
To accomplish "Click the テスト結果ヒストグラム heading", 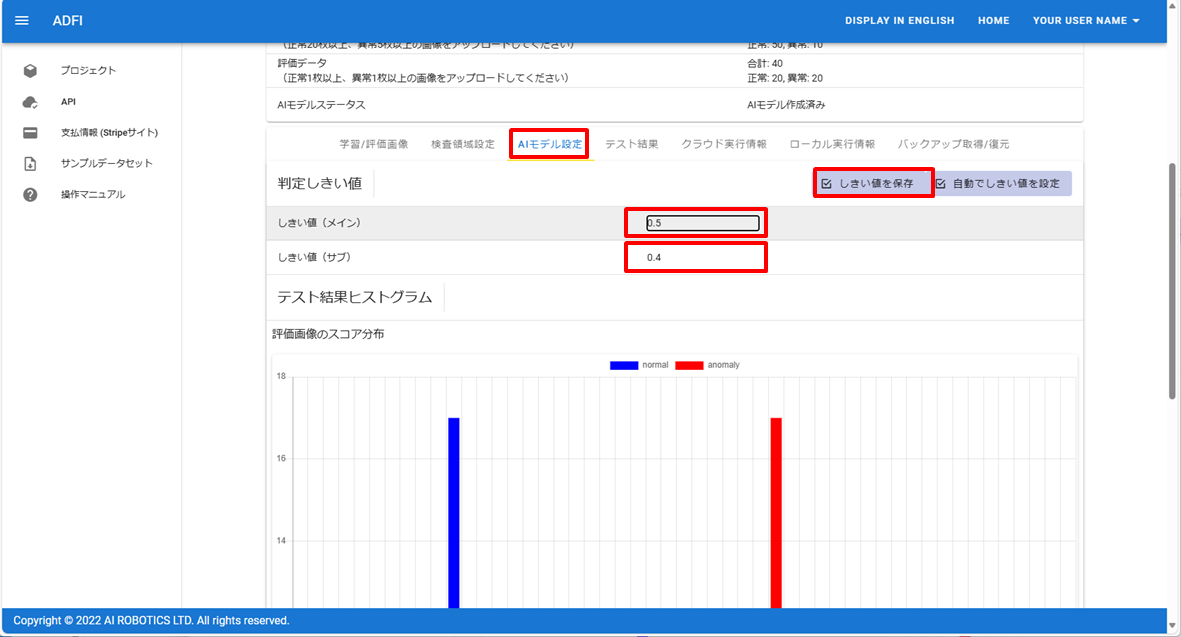I will [355, 297].
